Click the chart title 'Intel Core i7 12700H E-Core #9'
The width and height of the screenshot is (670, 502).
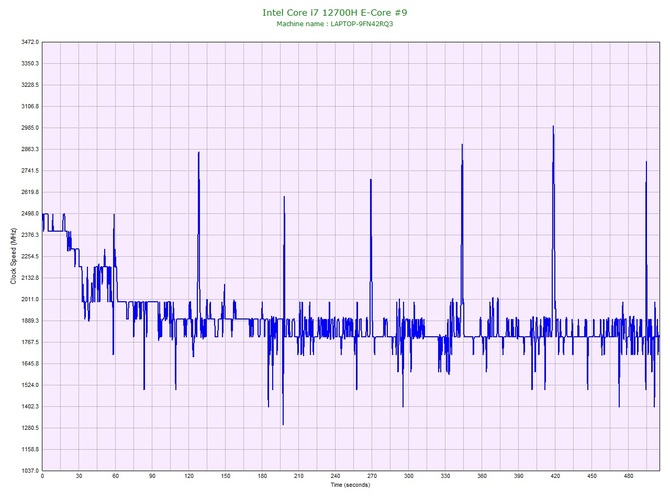tap(335, 12)
